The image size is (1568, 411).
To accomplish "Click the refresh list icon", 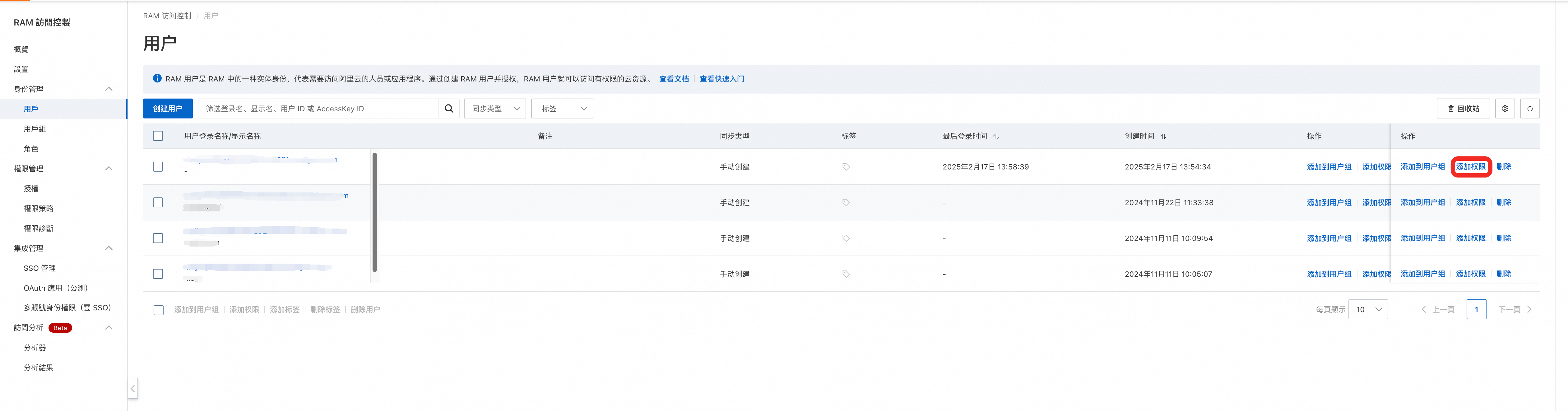I will [1530, 109].
